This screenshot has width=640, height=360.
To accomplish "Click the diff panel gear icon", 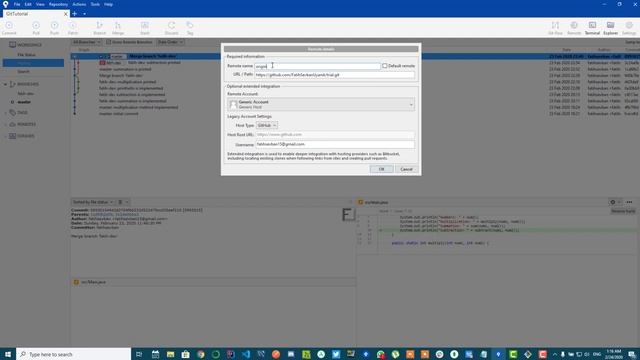I will point(613,202).
